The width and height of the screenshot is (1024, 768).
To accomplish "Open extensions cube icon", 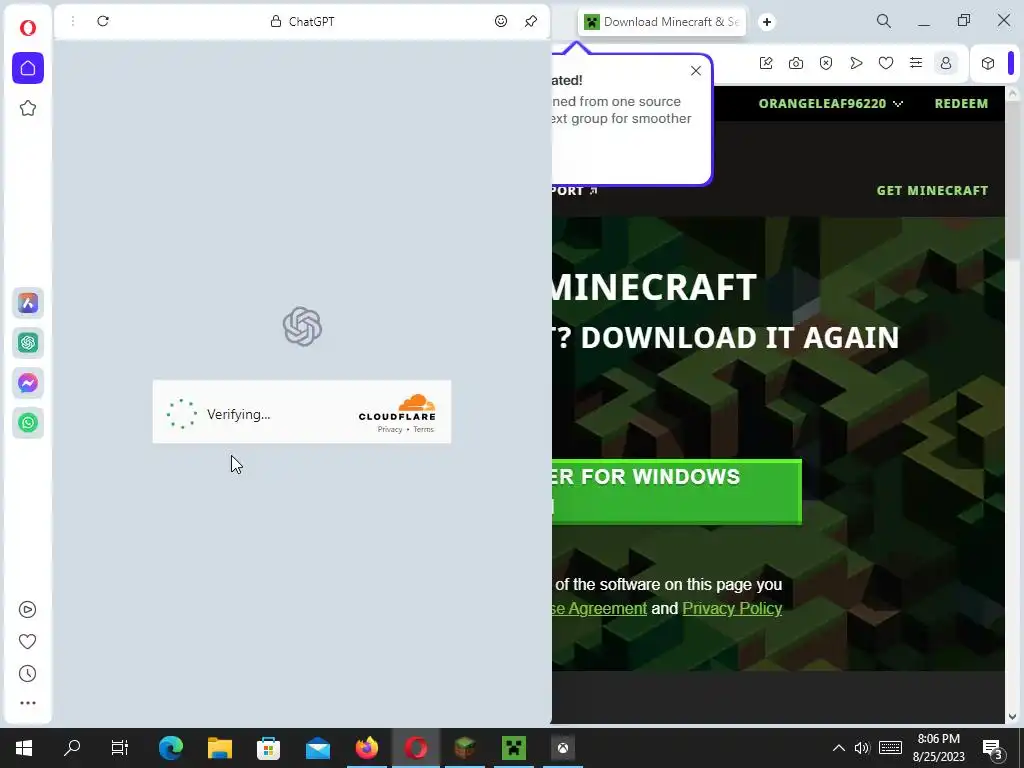I will tap(988, 63).
